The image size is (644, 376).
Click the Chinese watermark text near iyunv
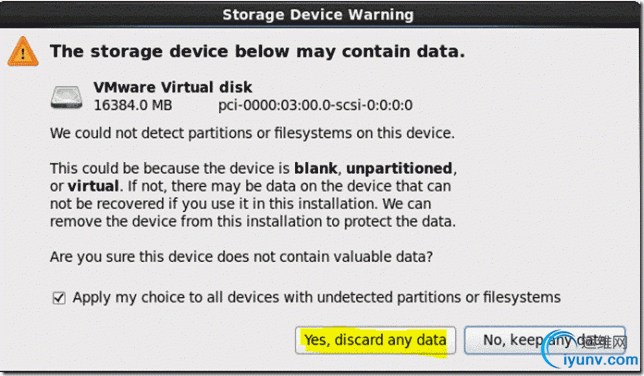tap(604, 341)
